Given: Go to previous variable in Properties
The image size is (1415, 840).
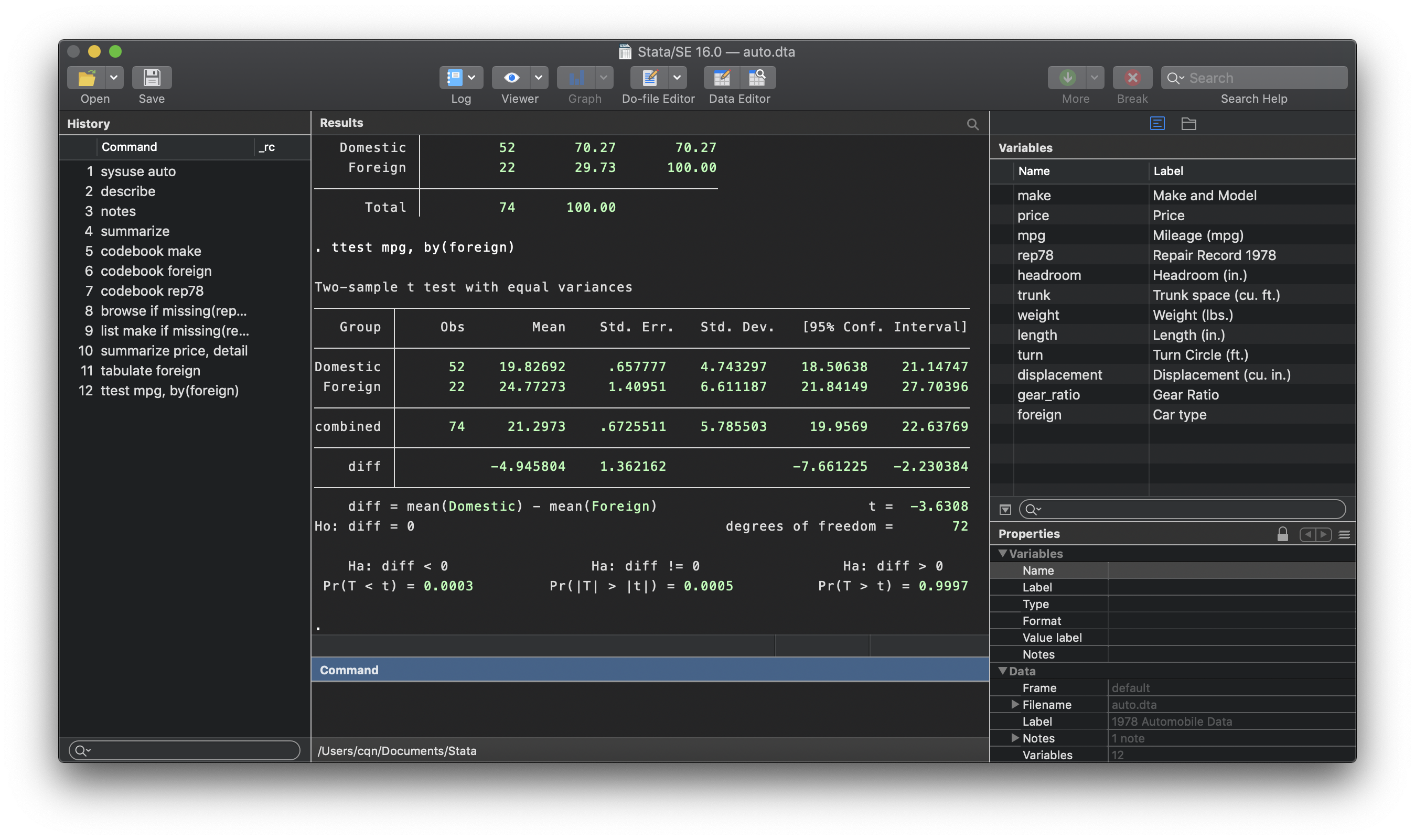Looking at the screenshot, I should click(x=1307, y=534).
